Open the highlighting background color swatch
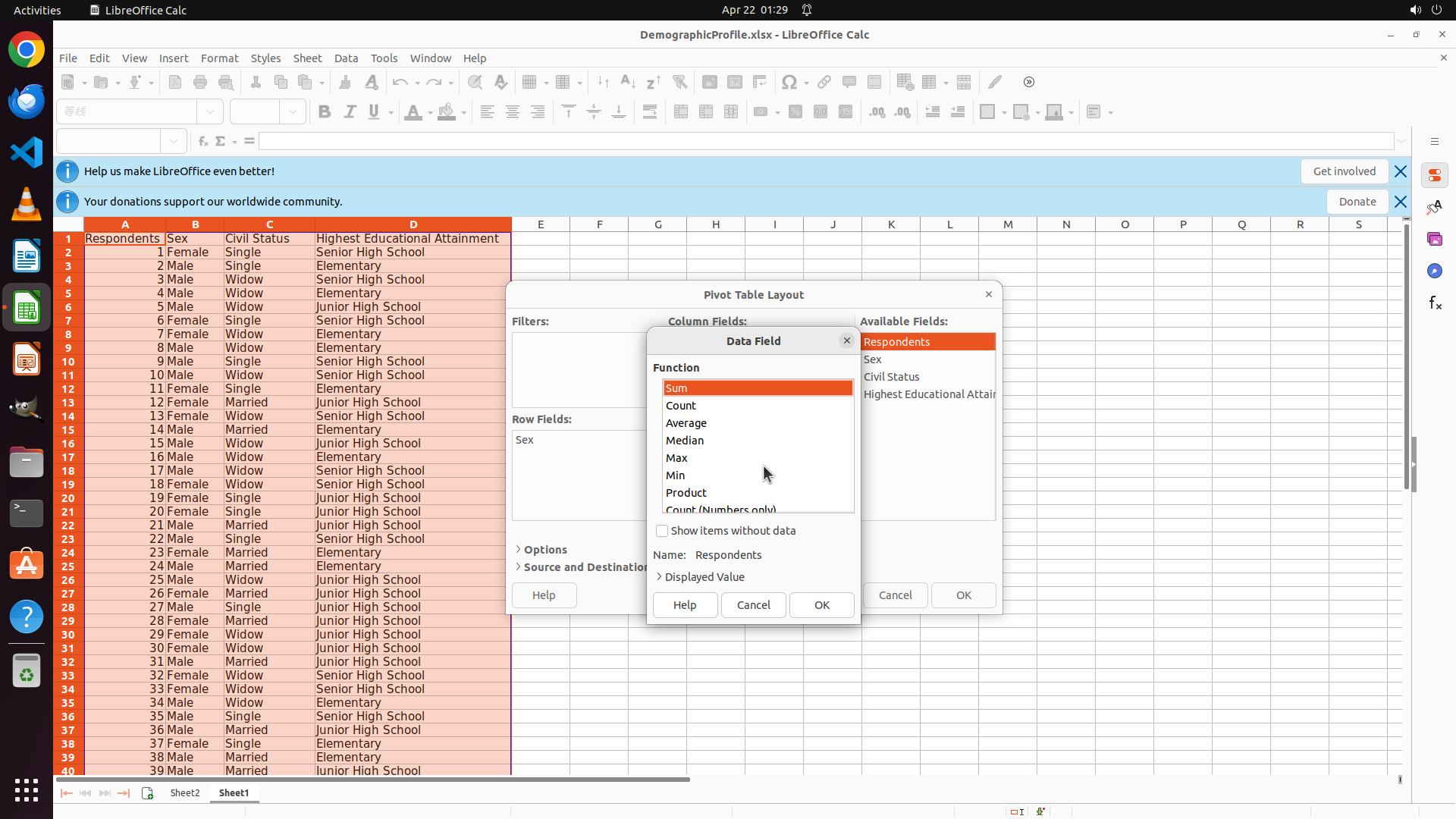The width and height of the screenshot is (1456, 819). 447,112
